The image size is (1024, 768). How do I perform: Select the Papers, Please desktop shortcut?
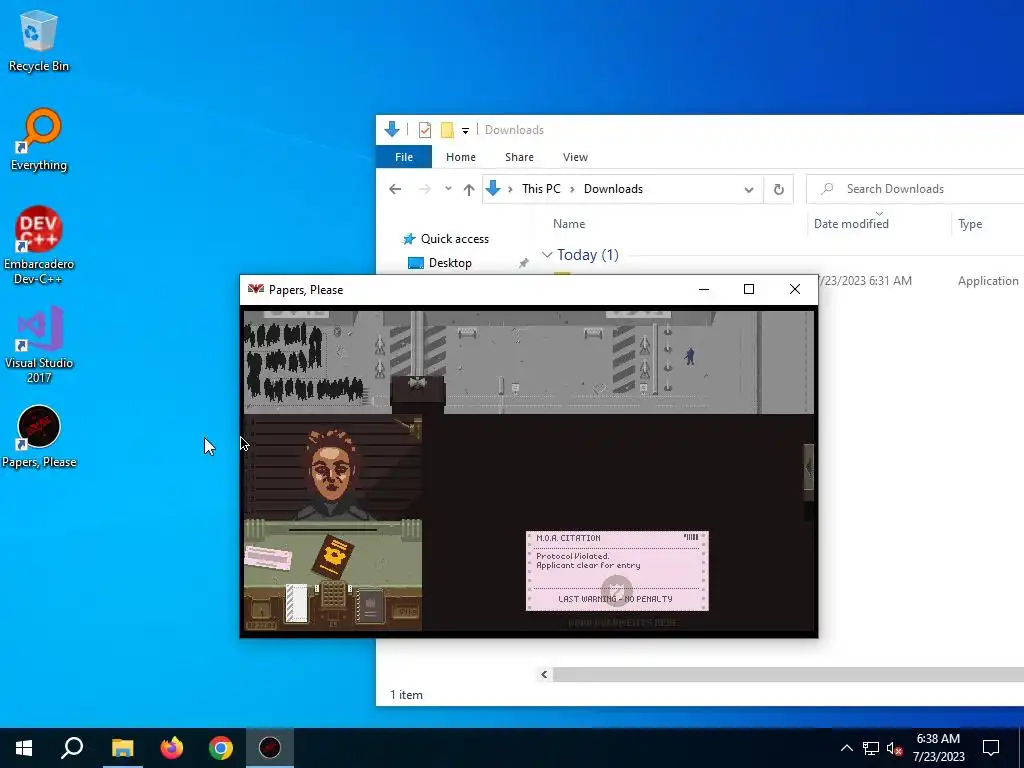click(x=39, y=436)
